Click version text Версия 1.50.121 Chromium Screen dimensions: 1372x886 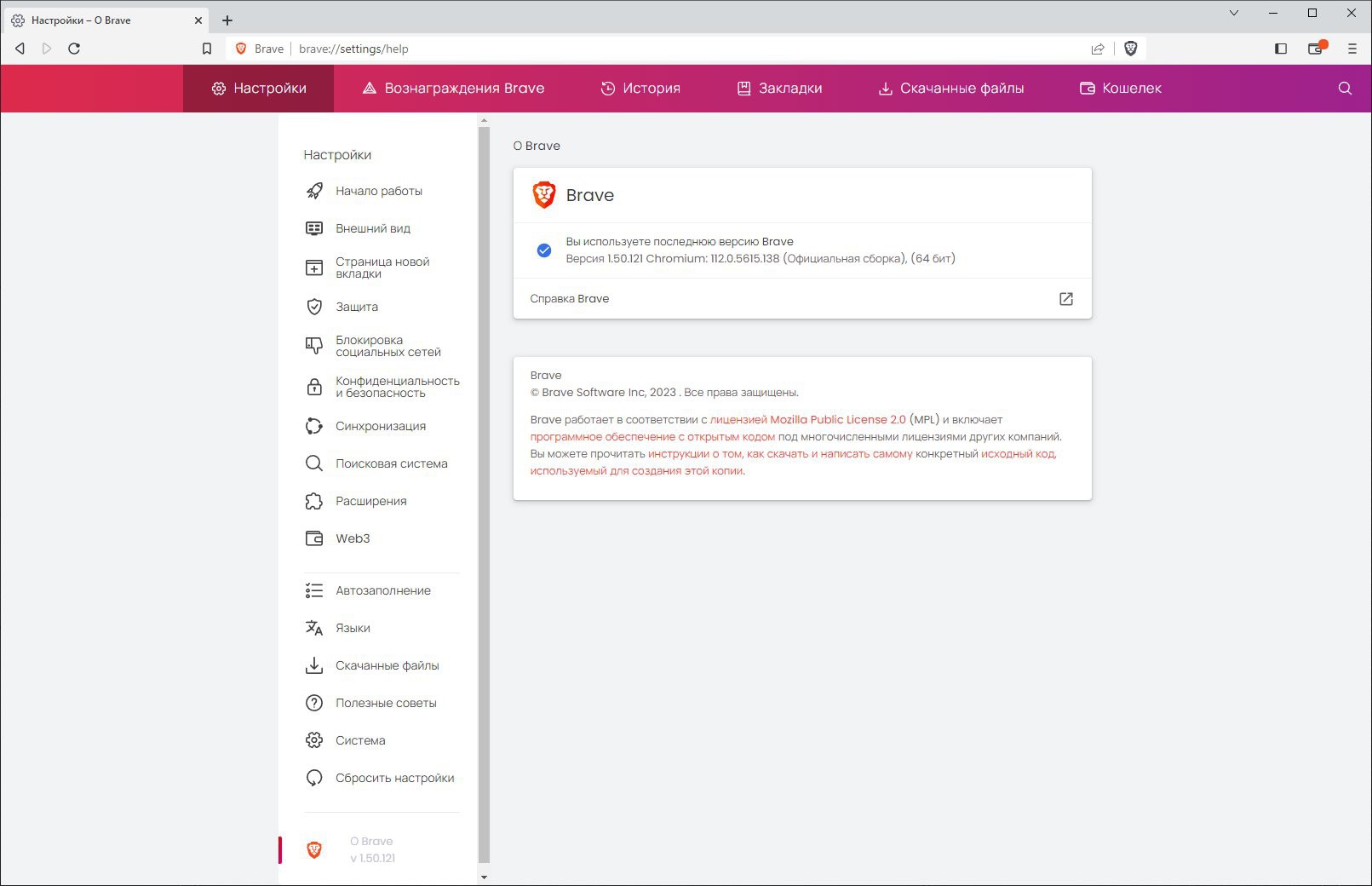pos(761,258)
